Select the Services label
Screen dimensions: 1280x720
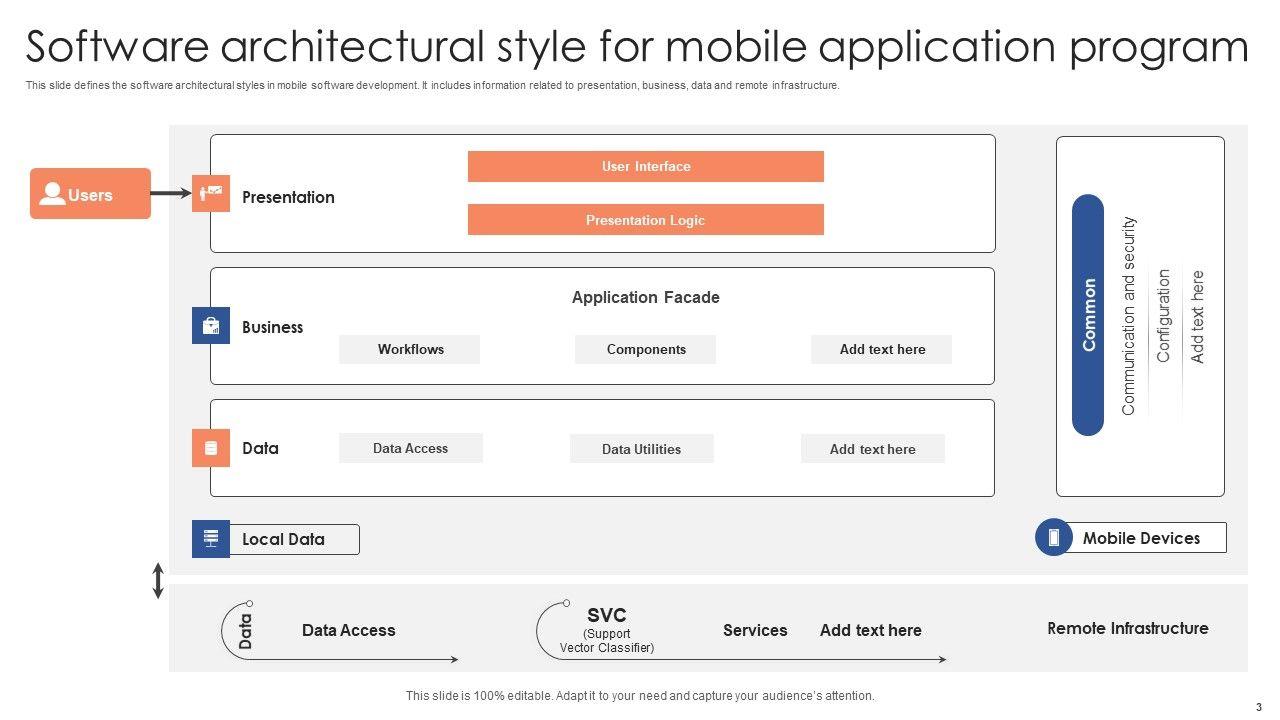[755, 630]
